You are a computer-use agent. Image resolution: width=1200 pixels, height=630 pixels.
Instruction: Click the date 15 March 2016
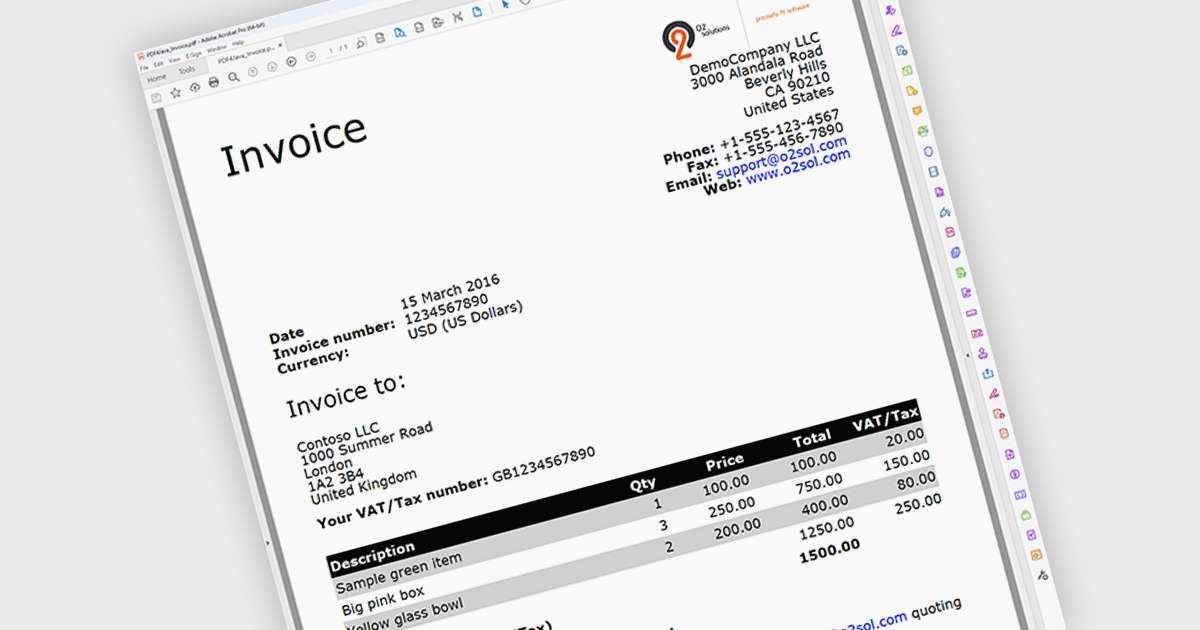pyautogui.click(x=449, y=290)
